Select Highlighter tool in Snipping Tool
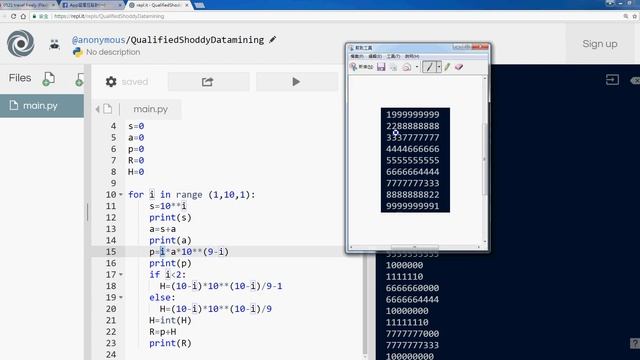This screenshot has height=360, width=640. 447,67
